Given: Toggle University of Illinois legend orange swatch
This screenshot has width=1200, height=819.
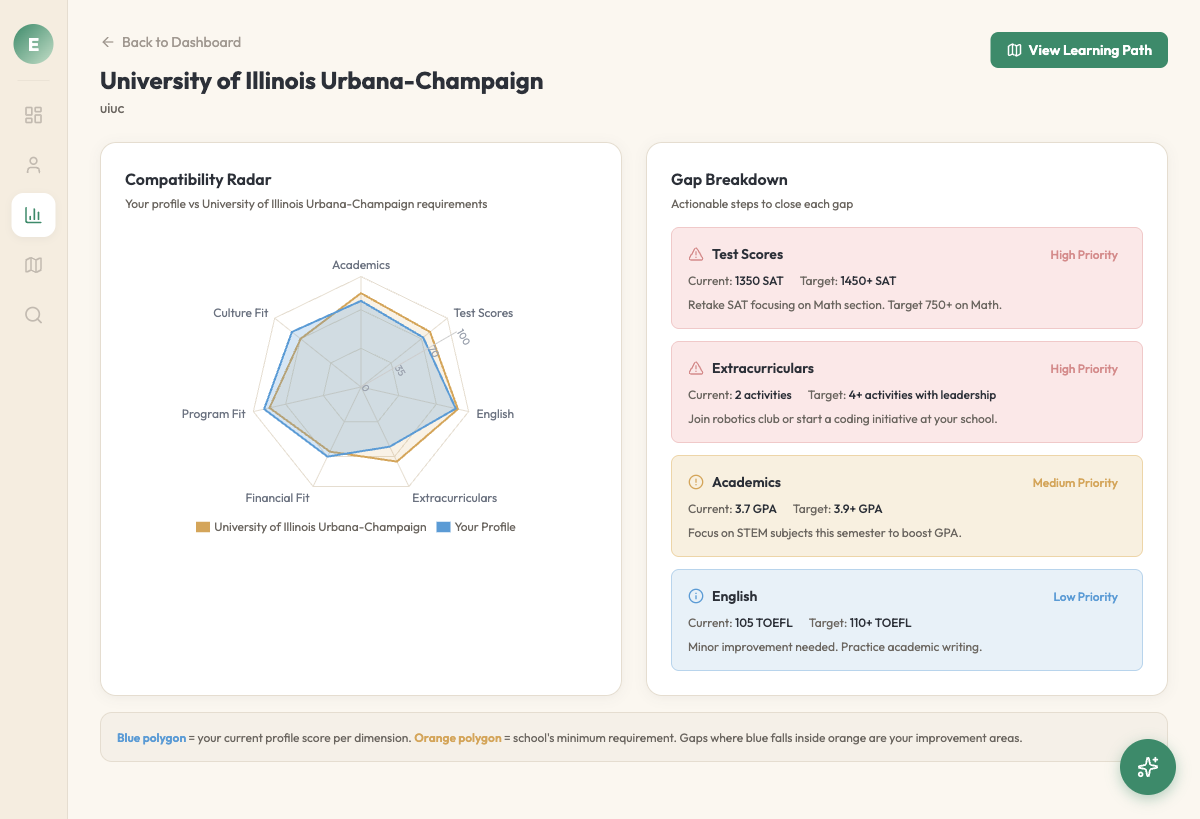Looking at the screenshot, I should pos(203,527).
